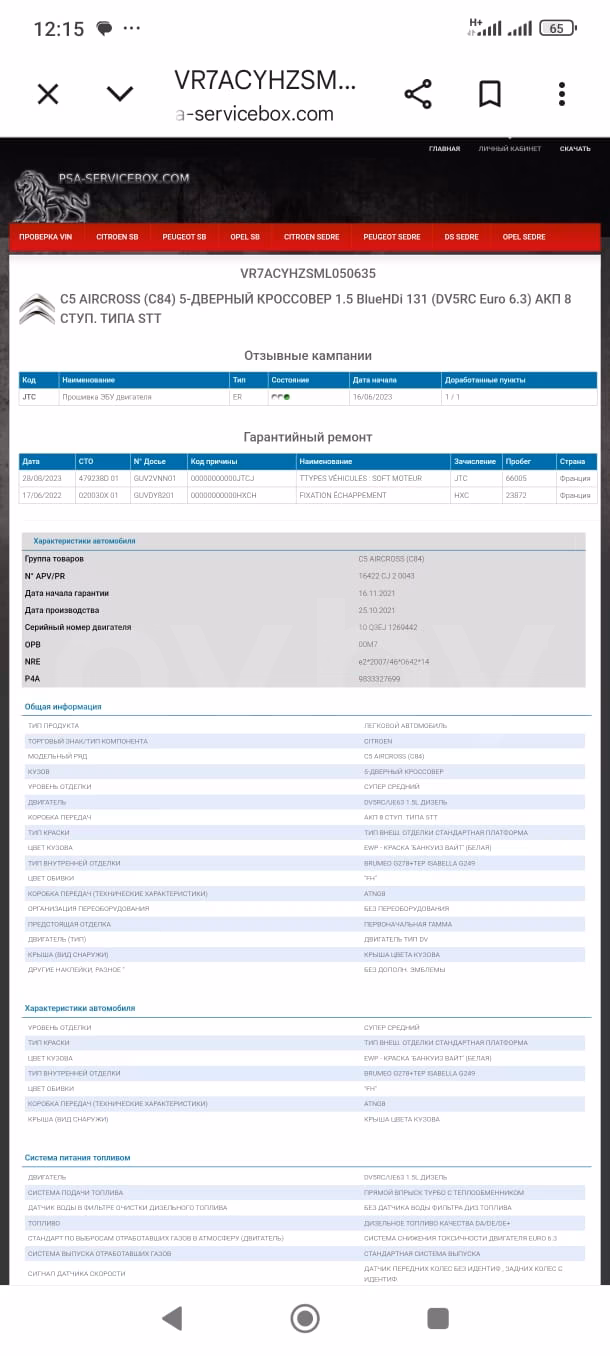Select the OPEL SEDRE tab
610x1356 pixels.
[524, 237]
